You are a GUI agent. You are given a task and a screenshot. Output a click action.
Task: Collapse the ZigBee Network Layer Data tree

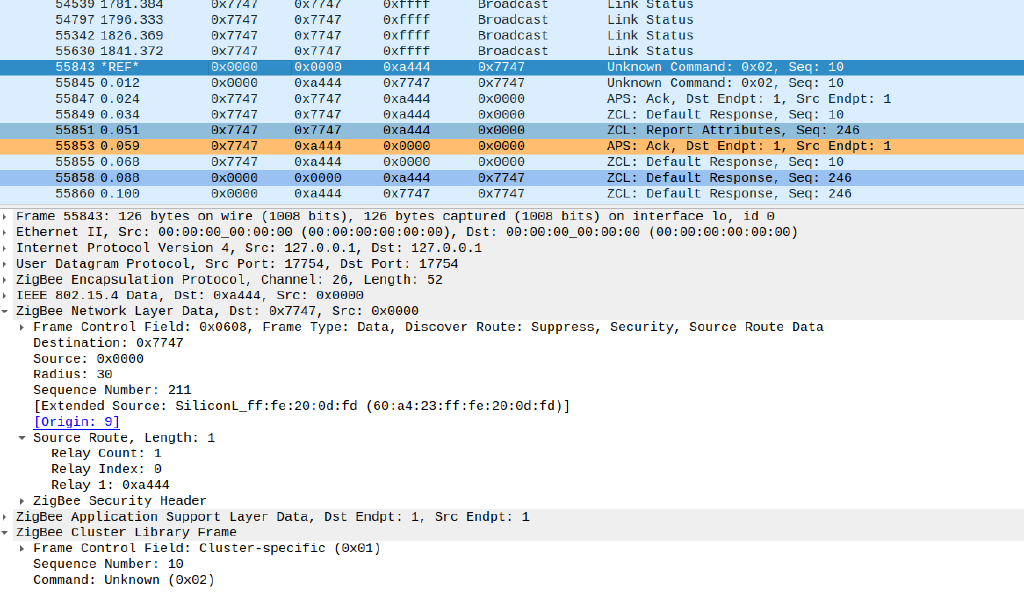pyautogui.click(x=7, y=311)
